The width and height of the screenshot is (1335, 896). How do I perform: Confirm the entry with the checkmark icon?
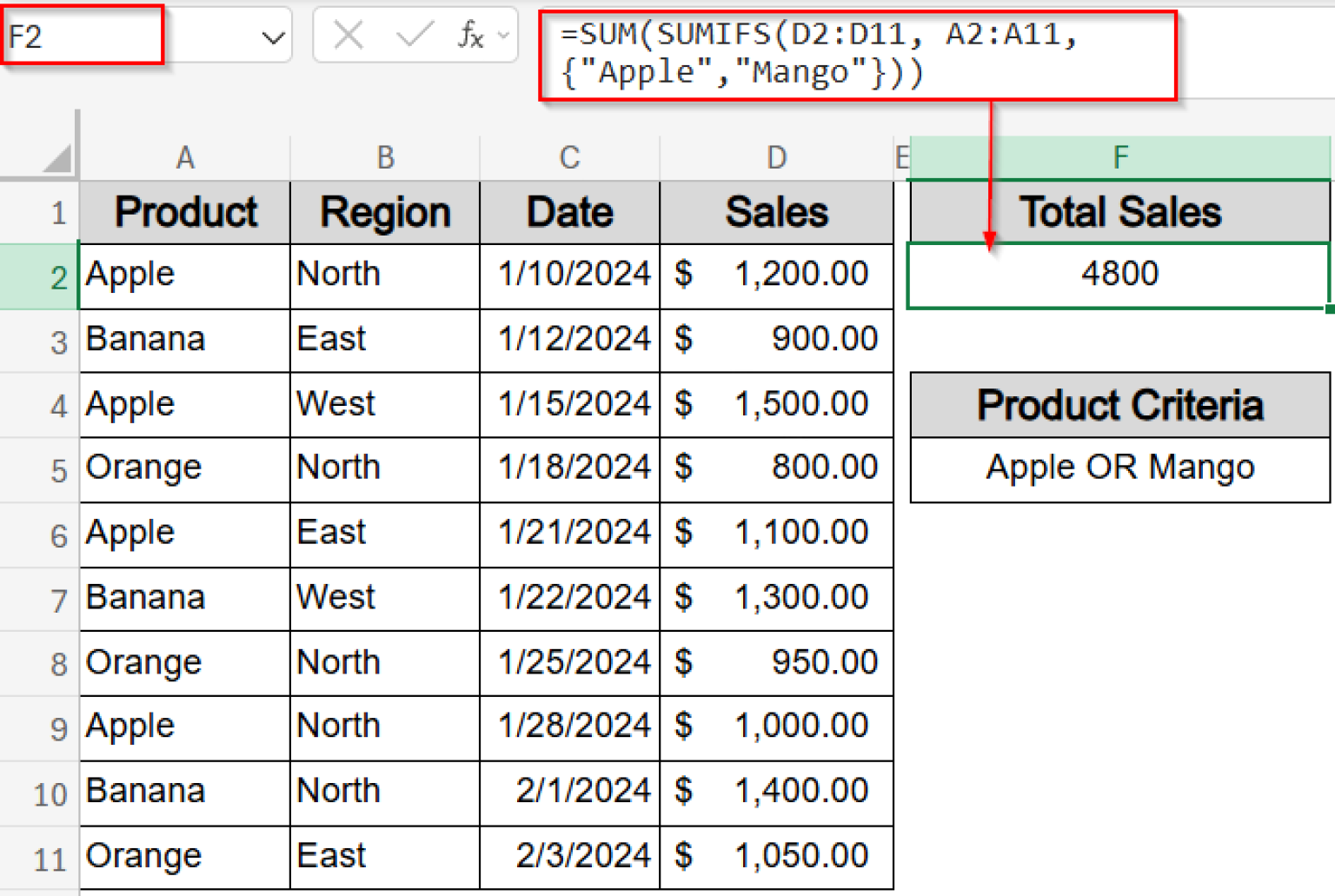click(x=415, y=36)
